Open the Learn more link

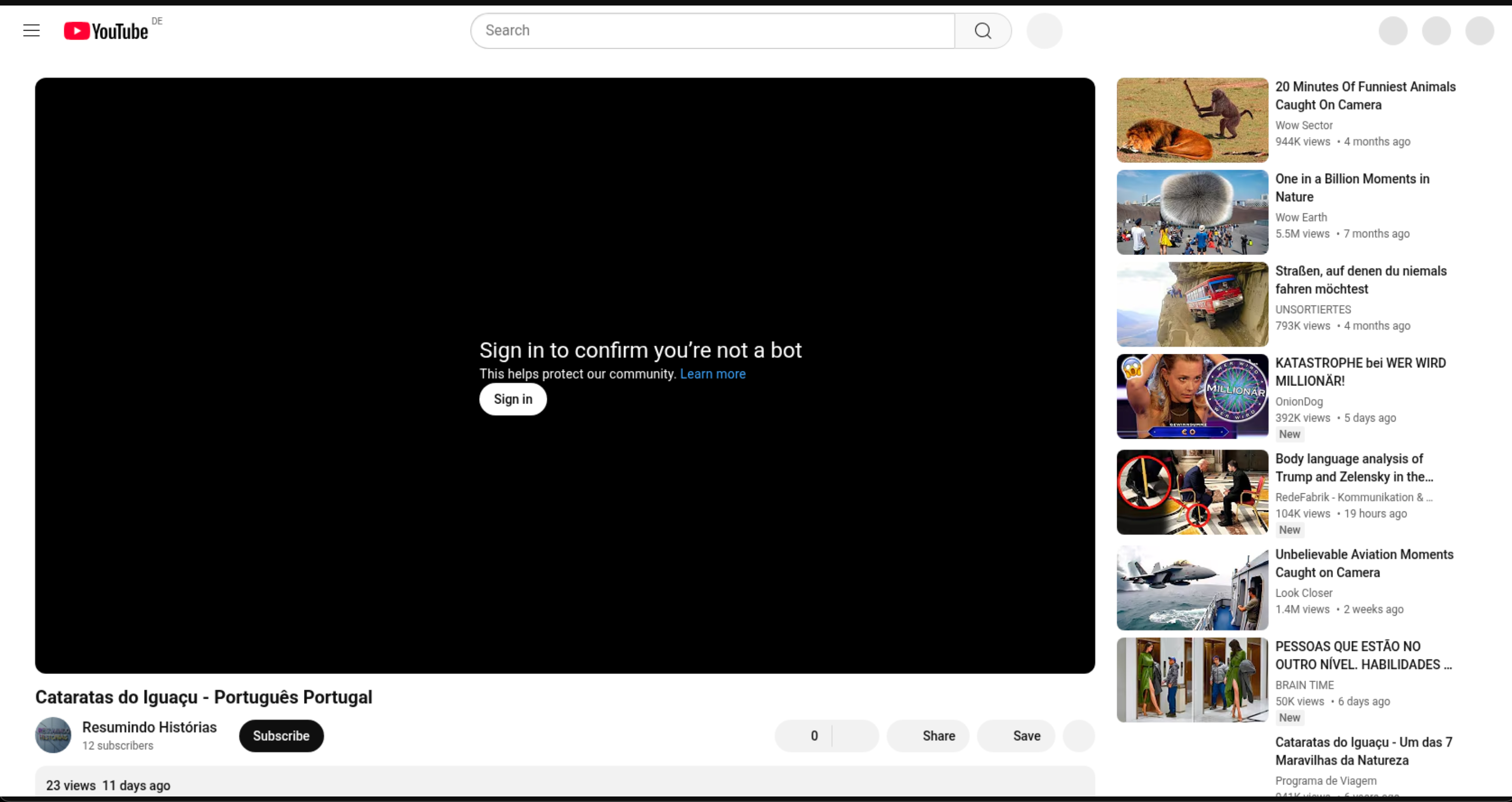712,374
